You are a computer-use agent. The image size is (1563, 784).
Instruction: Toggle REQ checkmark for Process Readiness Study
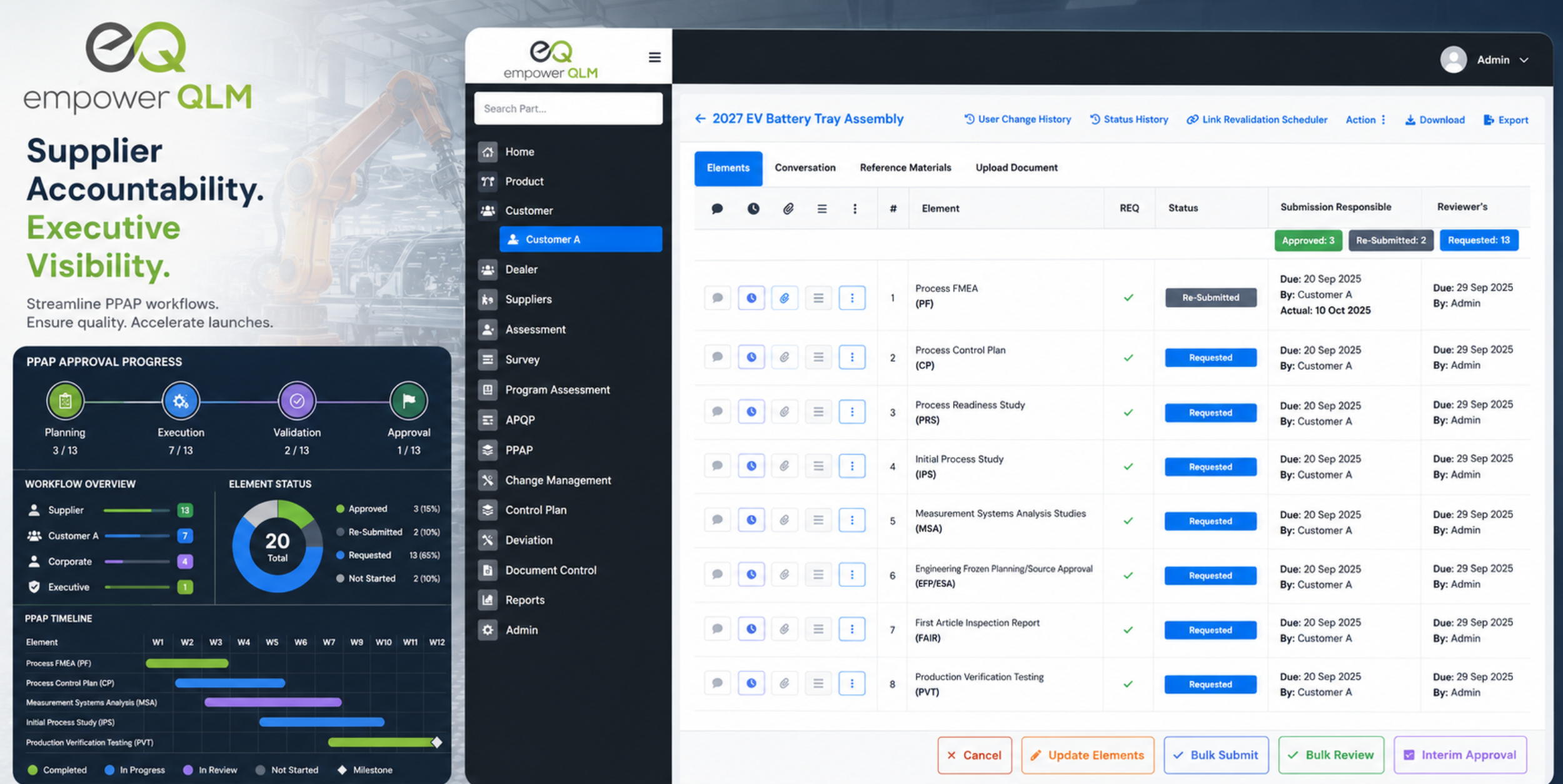coord(1128,412)
